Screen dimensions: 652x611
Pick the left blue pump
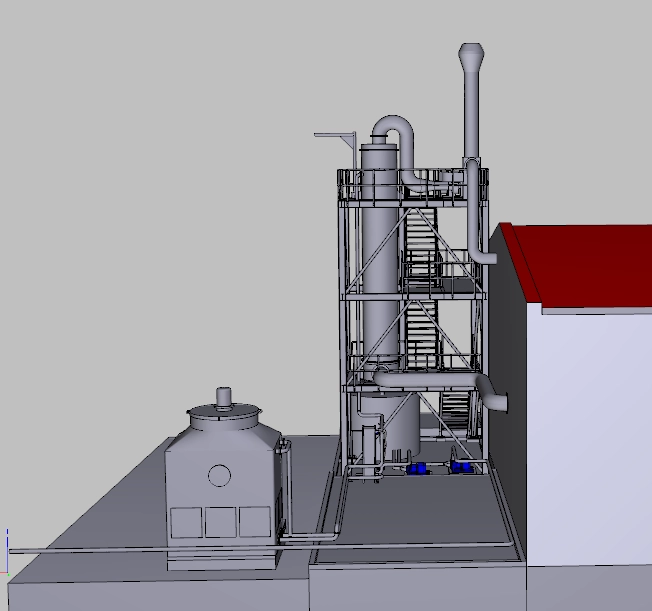point(417,468)
